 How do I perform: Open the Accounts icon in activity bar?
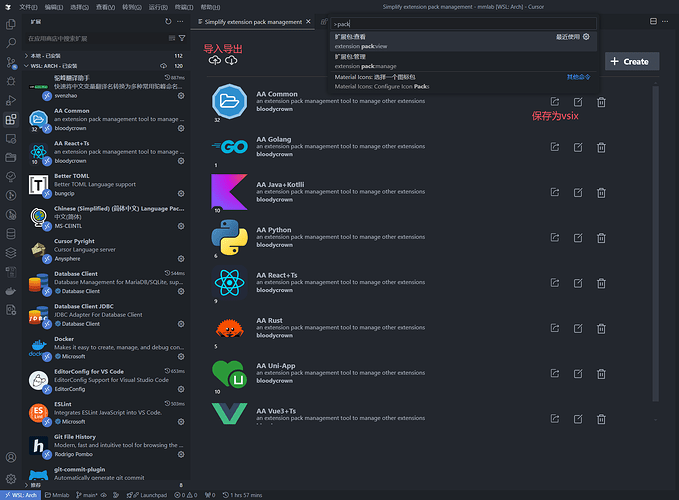pos(11,457)
